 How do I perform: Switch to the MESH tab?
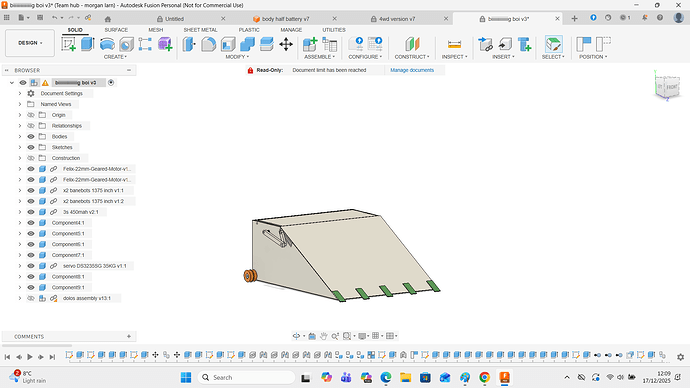click(x=156, y=30)
